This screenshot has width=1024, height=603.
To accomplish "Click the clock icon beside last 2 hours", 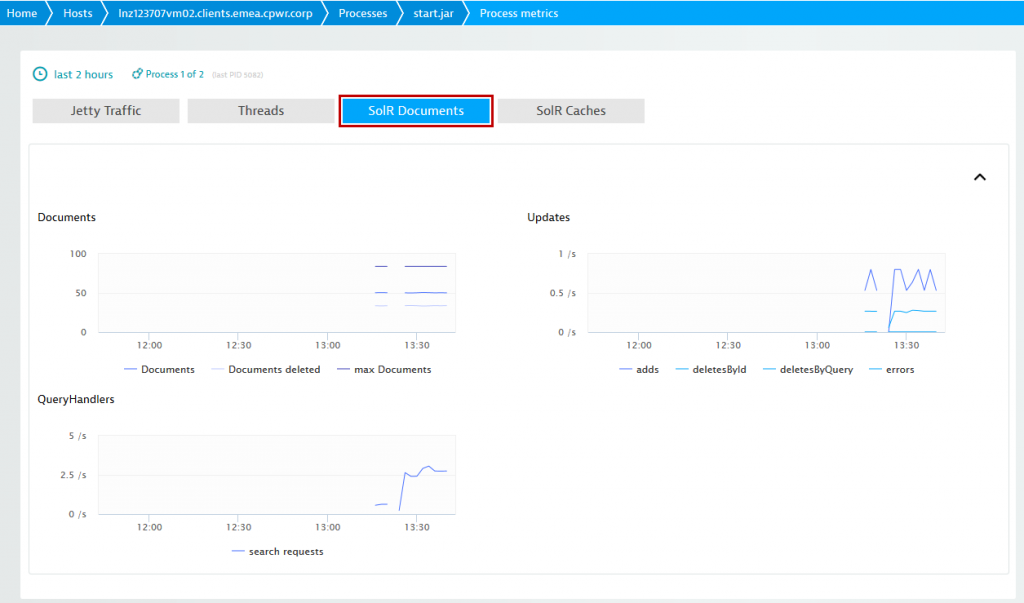I will pyautogui.click(x=40, y=74).
